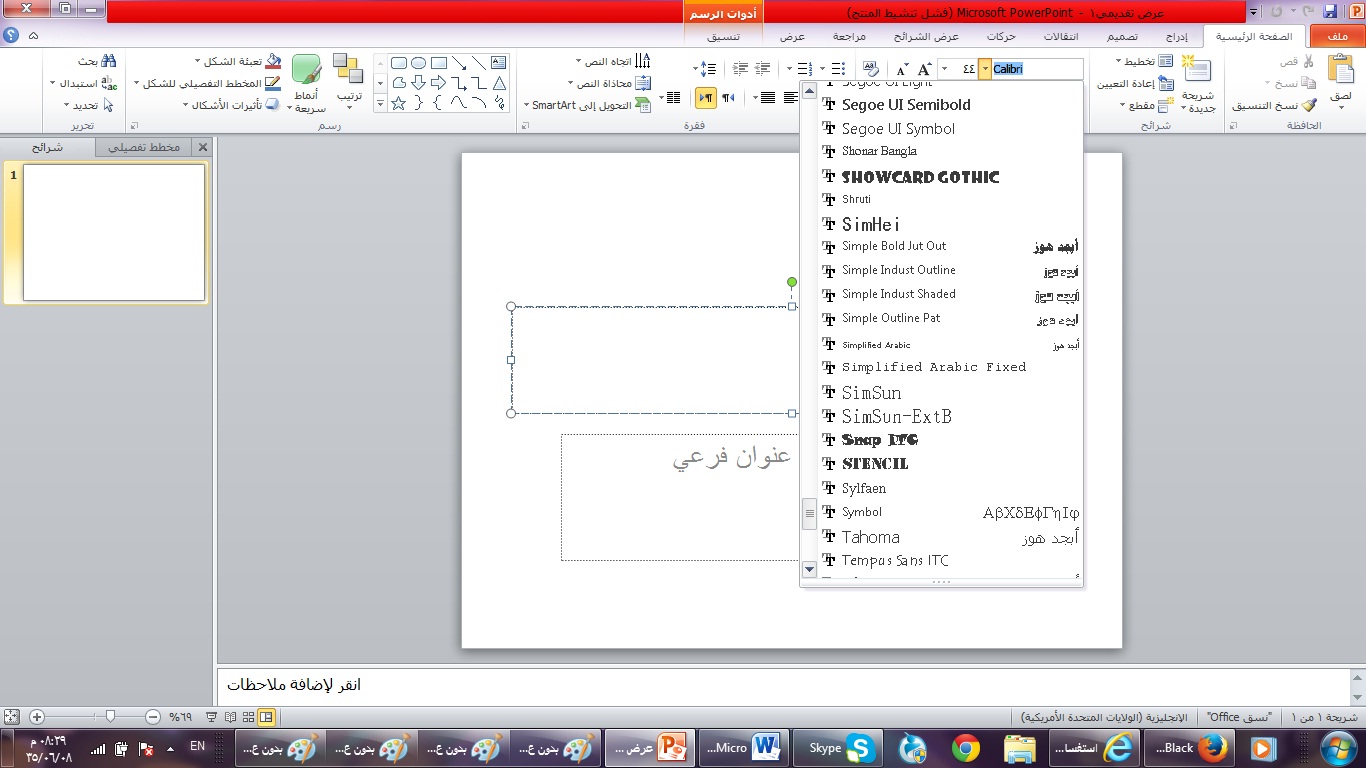Switch to the Outline pane tab
Screen dimensions: 1366x768
[144, 147]
